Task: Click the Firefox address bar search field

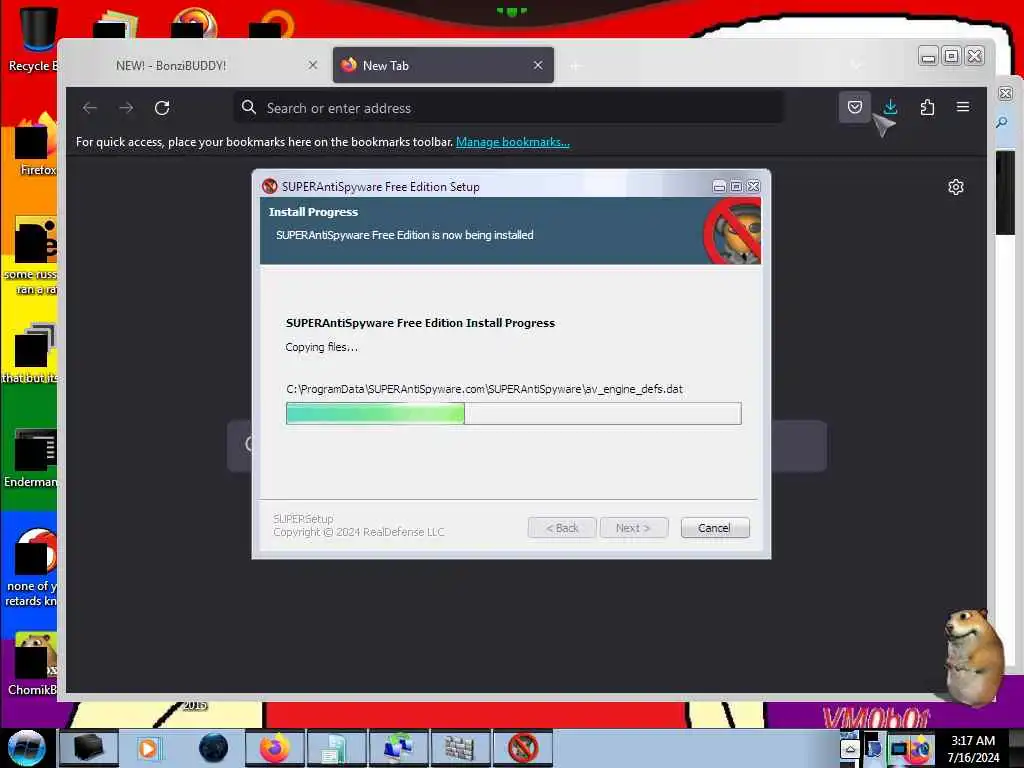Action: point(509,108)
